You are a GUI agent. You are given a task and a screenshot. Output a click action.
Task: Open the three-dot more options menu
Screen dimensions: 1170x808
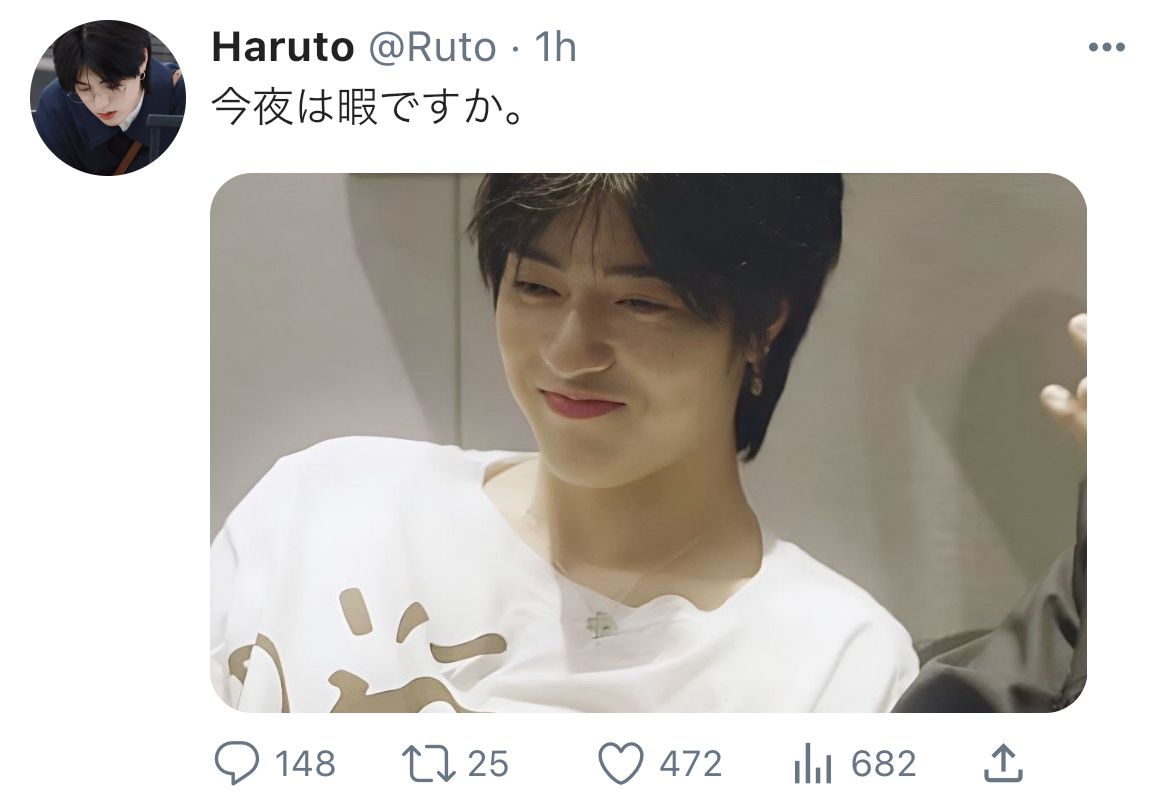[1107, 48]
